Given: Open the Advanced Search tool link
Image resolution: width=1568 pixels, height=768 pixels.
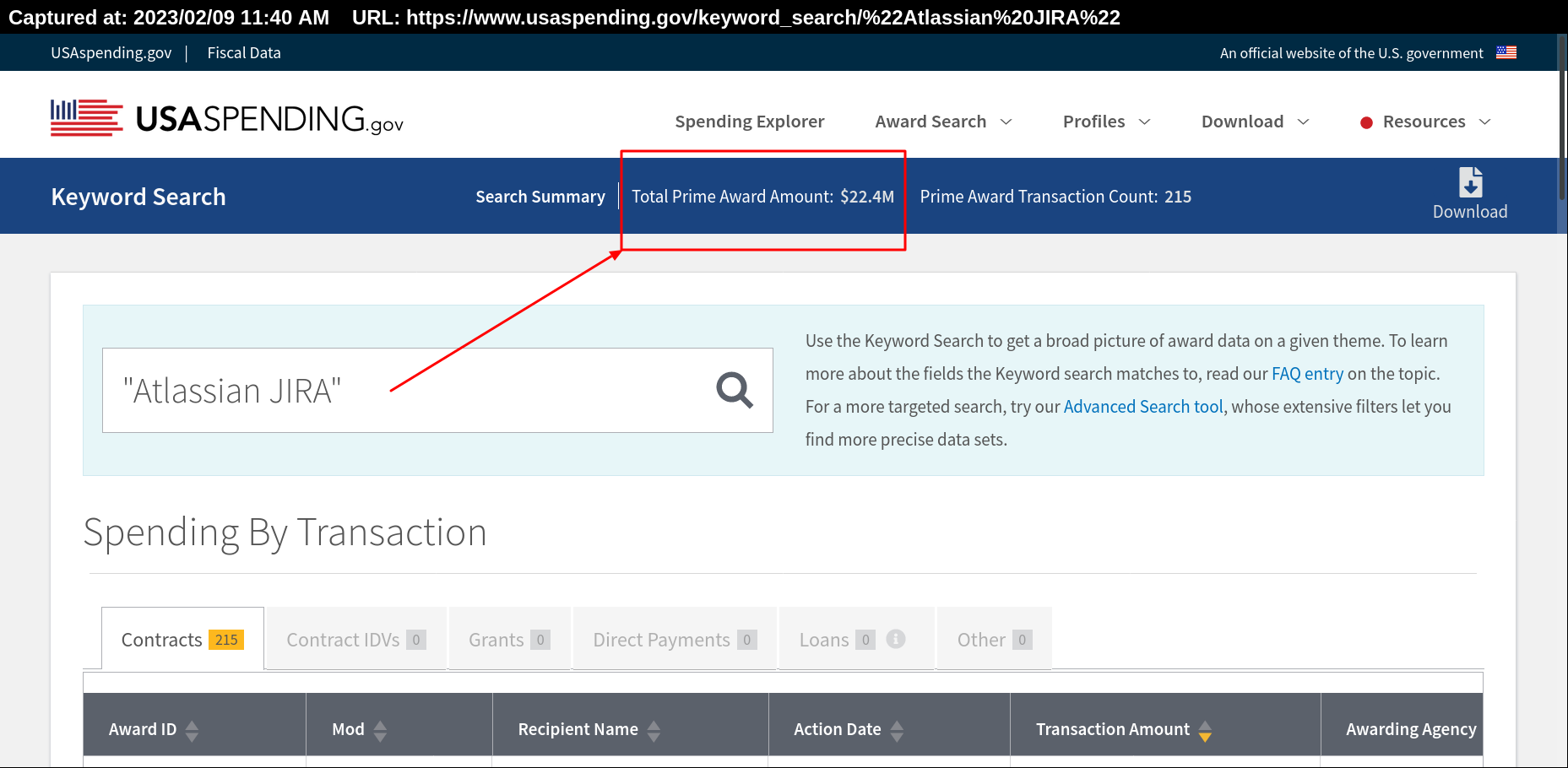Looking at the screenshot, I should pyautogui.click(x=1143, y=407).
